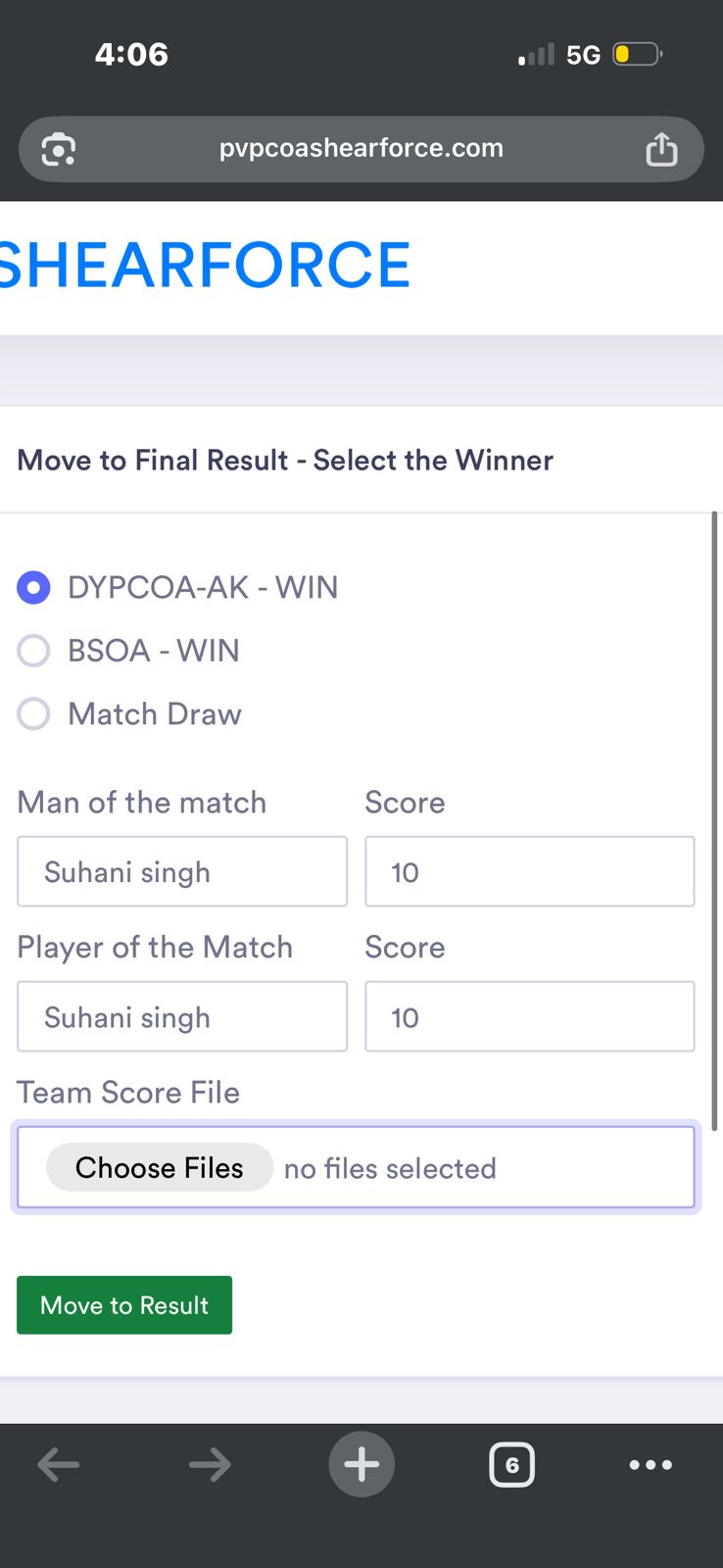Edit the Man of the match Score field
The height and width of the screenshot is (1568, 723).
[x=529, y=871]
